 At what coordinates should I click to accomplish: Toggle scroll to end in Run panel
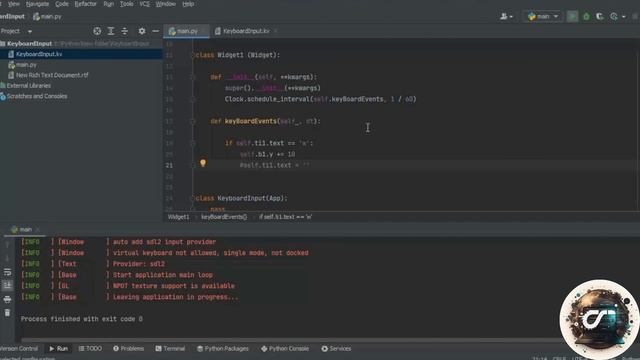pos(7,285)
